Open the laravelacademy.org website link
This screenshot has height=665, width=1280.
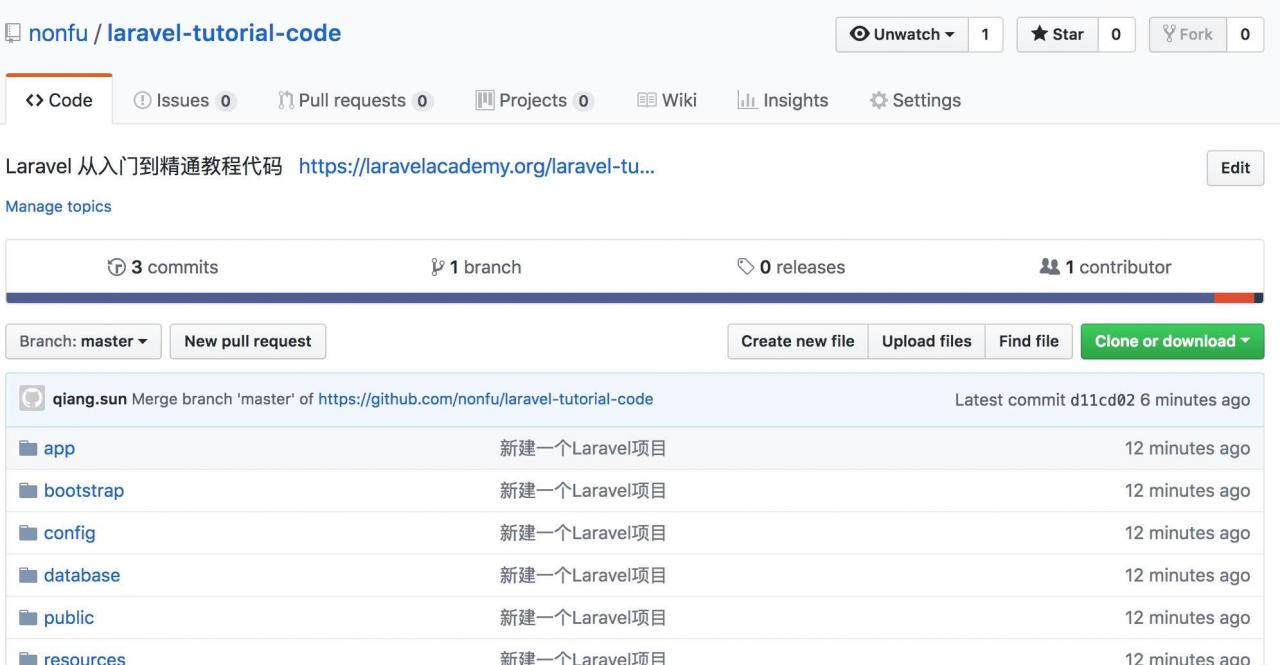[x=477, y=167]
